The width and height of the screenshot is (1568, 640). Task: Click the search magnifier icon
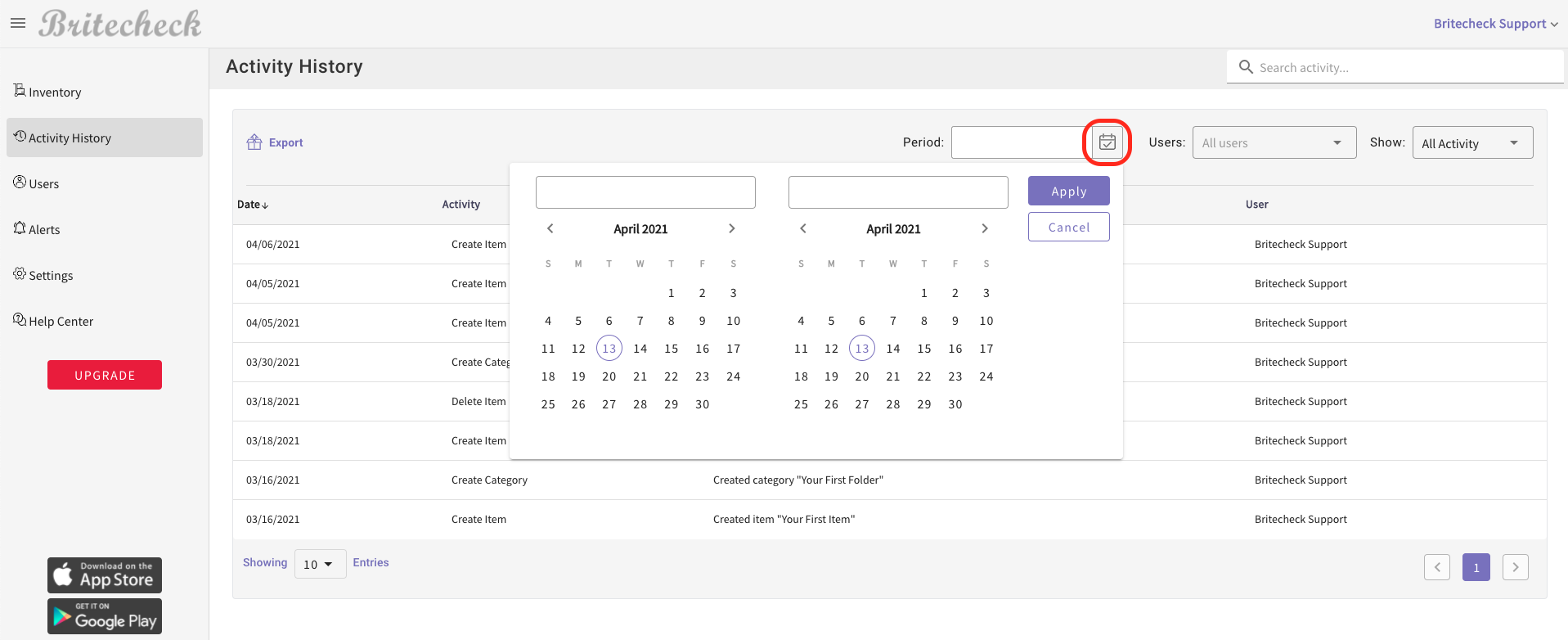(x=1246, y=67)
